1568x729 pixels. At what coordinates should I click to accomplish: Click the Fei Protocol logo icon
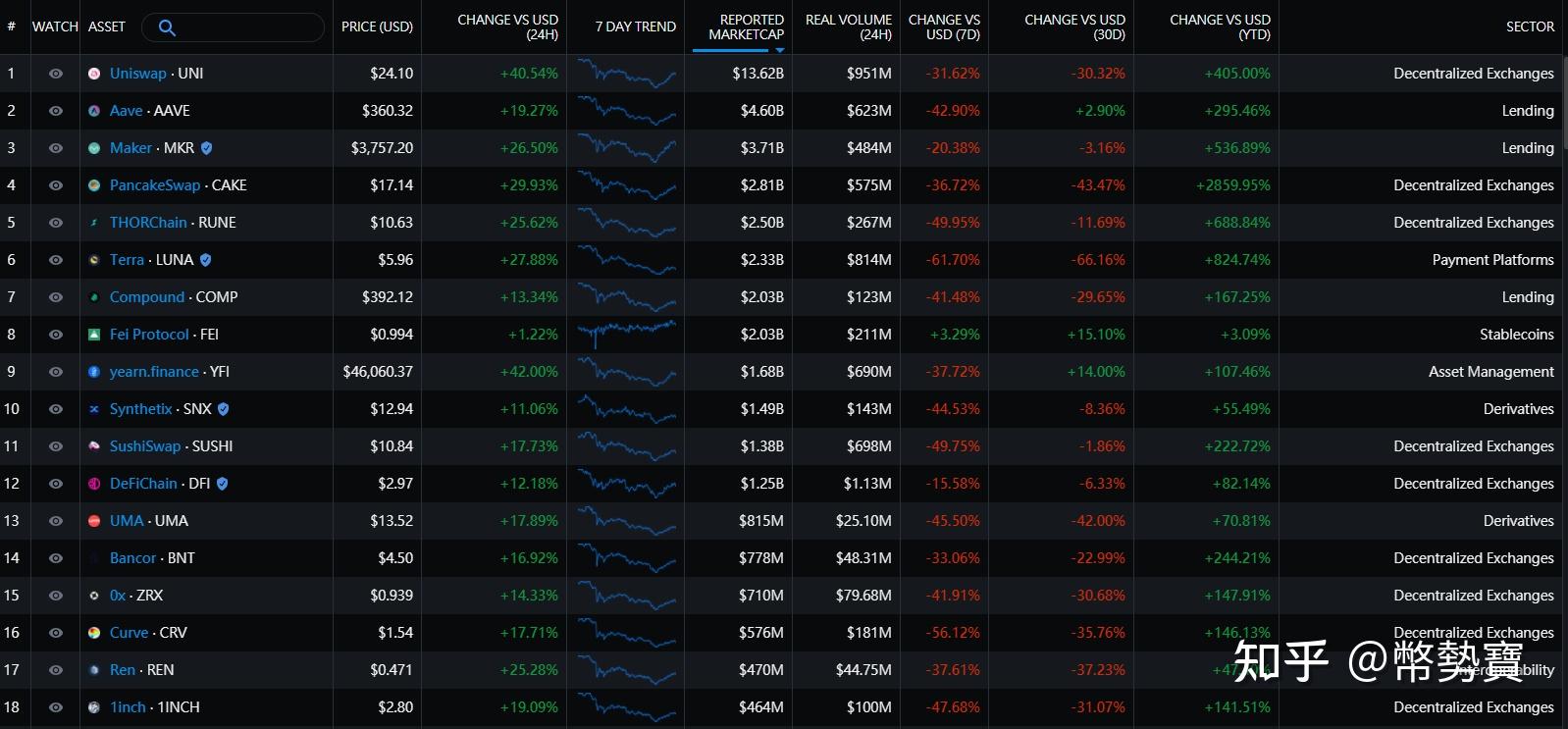(94, 335)
